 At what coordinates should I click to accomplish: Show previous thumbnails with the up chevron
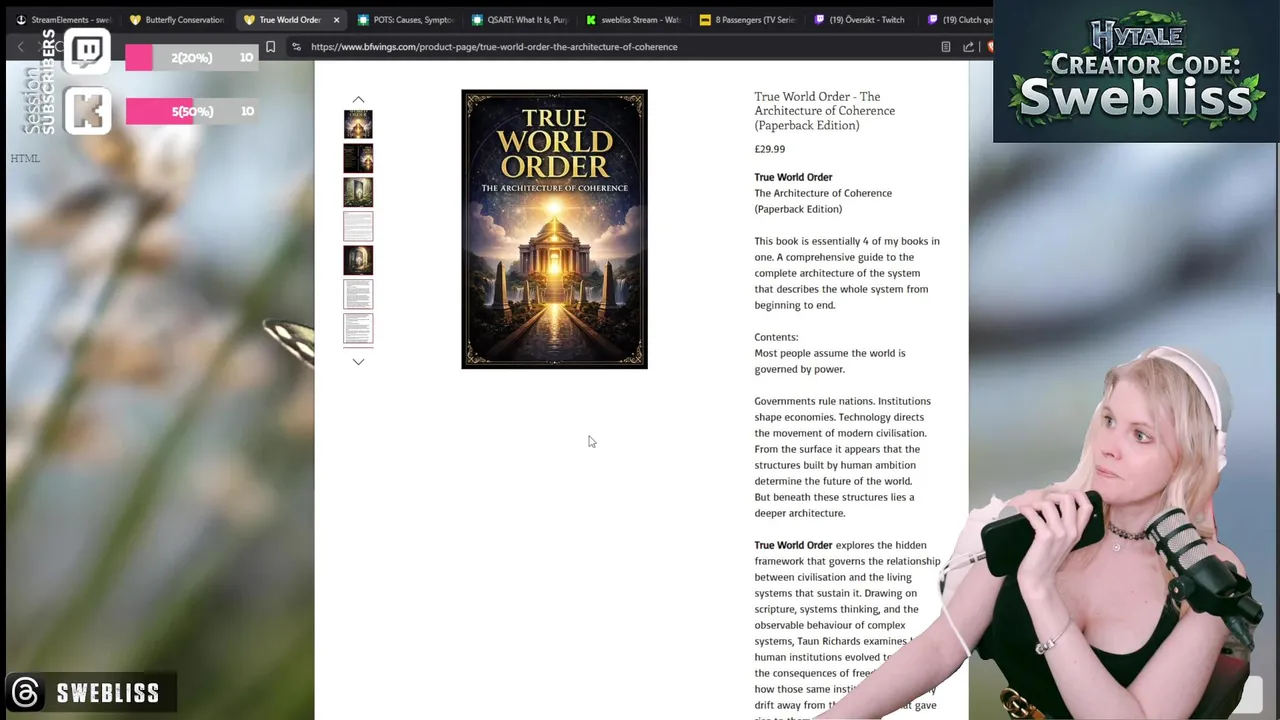point(358,100)
